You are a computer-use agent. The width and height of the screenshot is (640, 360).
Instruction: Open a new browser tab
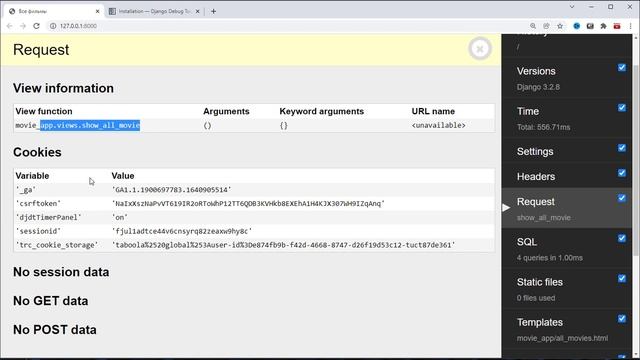click(213, 11)
